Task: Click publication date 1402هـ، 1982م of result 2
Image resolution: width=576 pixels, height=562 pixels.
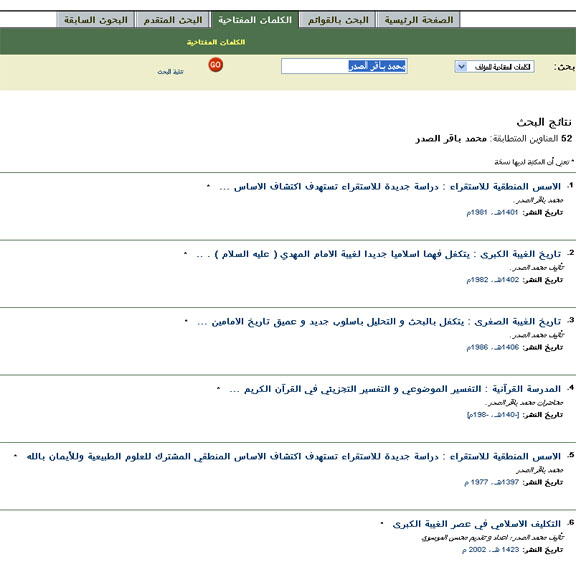Action: [493, 280]
